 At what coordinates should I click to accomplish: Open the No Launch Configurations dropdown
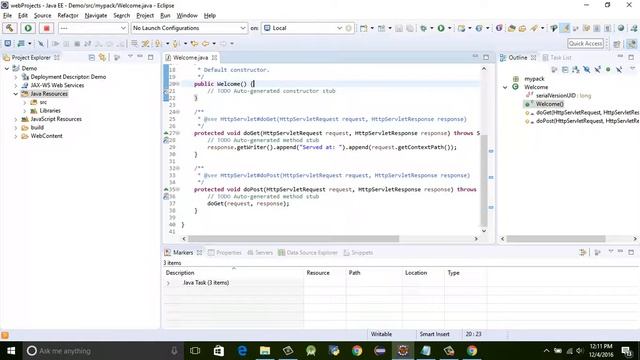189,28
